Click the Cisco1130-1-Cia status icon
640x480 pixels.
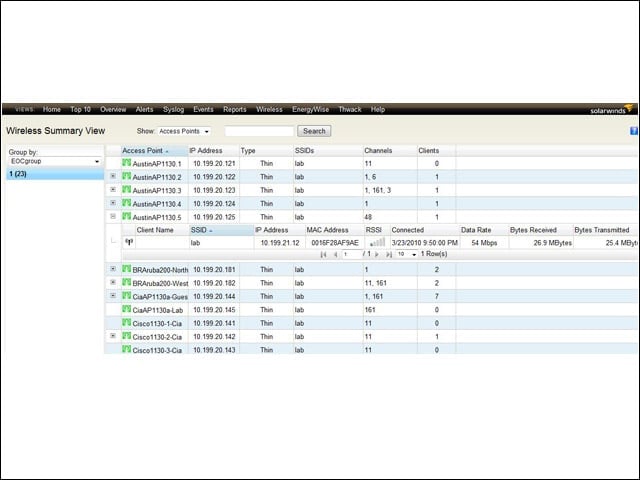127,323
